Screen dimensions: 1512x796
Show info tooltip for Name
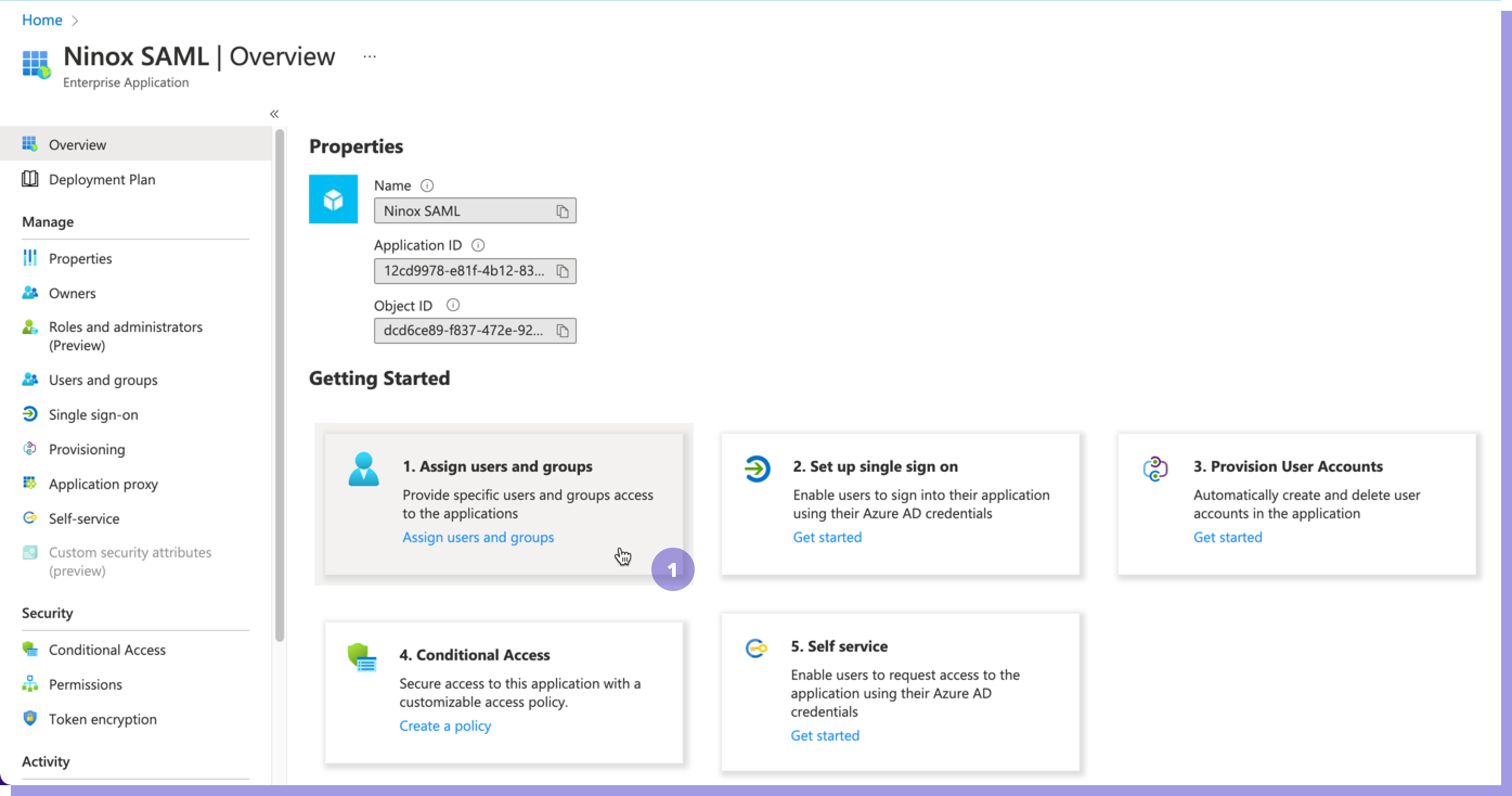(427, 185)
